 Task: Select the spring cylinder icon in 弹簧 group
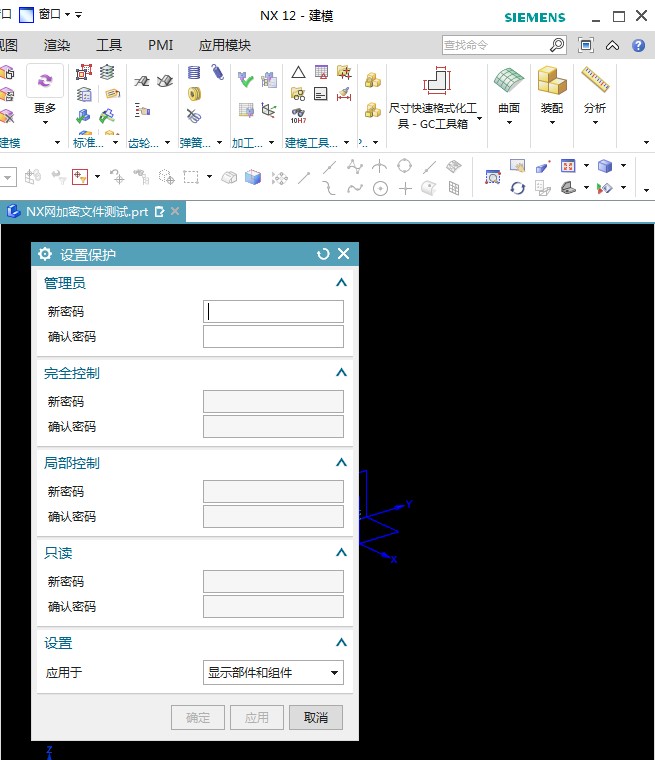(x=194, y=73)
